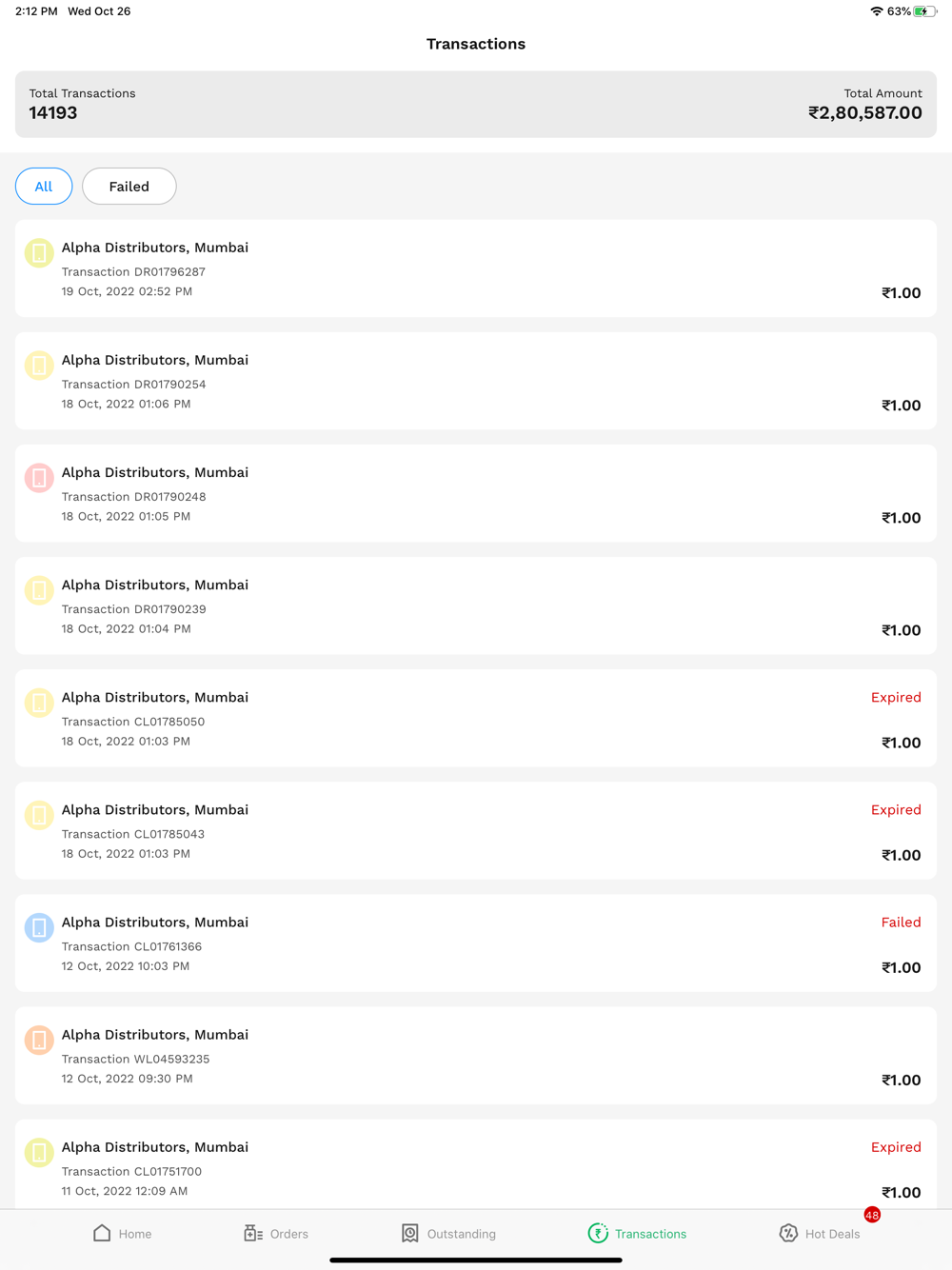The image size is (952, 1270).
Task: Tap yellow icon for transaction DR01790254
Action: pyautogui.click(x=39, y=366)
